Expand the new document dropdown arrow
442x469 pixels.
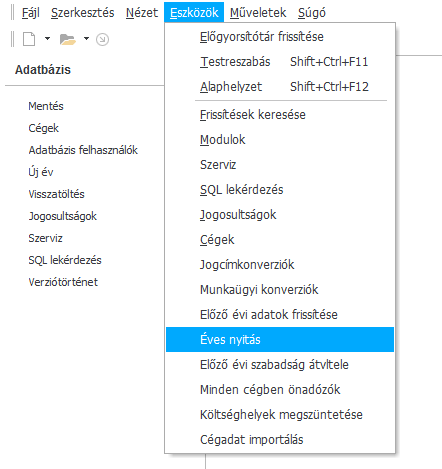47,39
